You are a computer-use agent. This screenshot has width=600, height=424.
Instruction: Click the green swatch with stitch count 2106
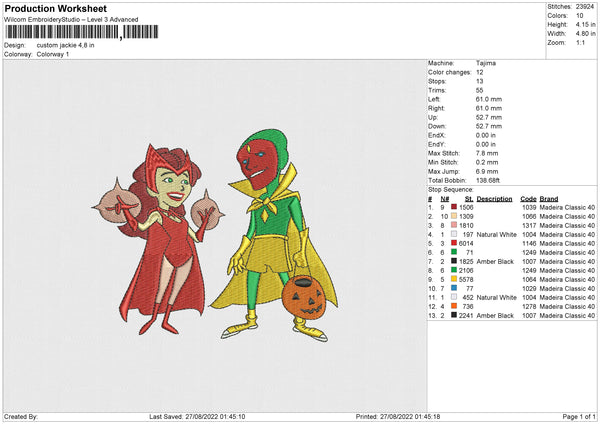point(456,270)
